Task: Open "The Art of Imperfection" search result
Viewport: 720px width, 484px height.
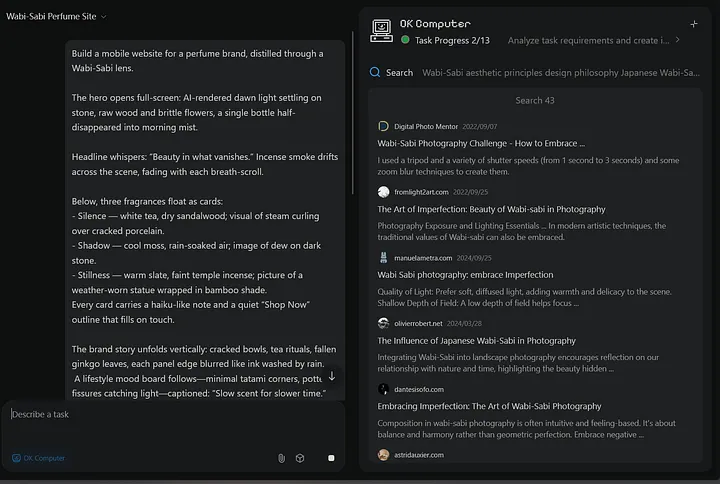Action: 491,209
